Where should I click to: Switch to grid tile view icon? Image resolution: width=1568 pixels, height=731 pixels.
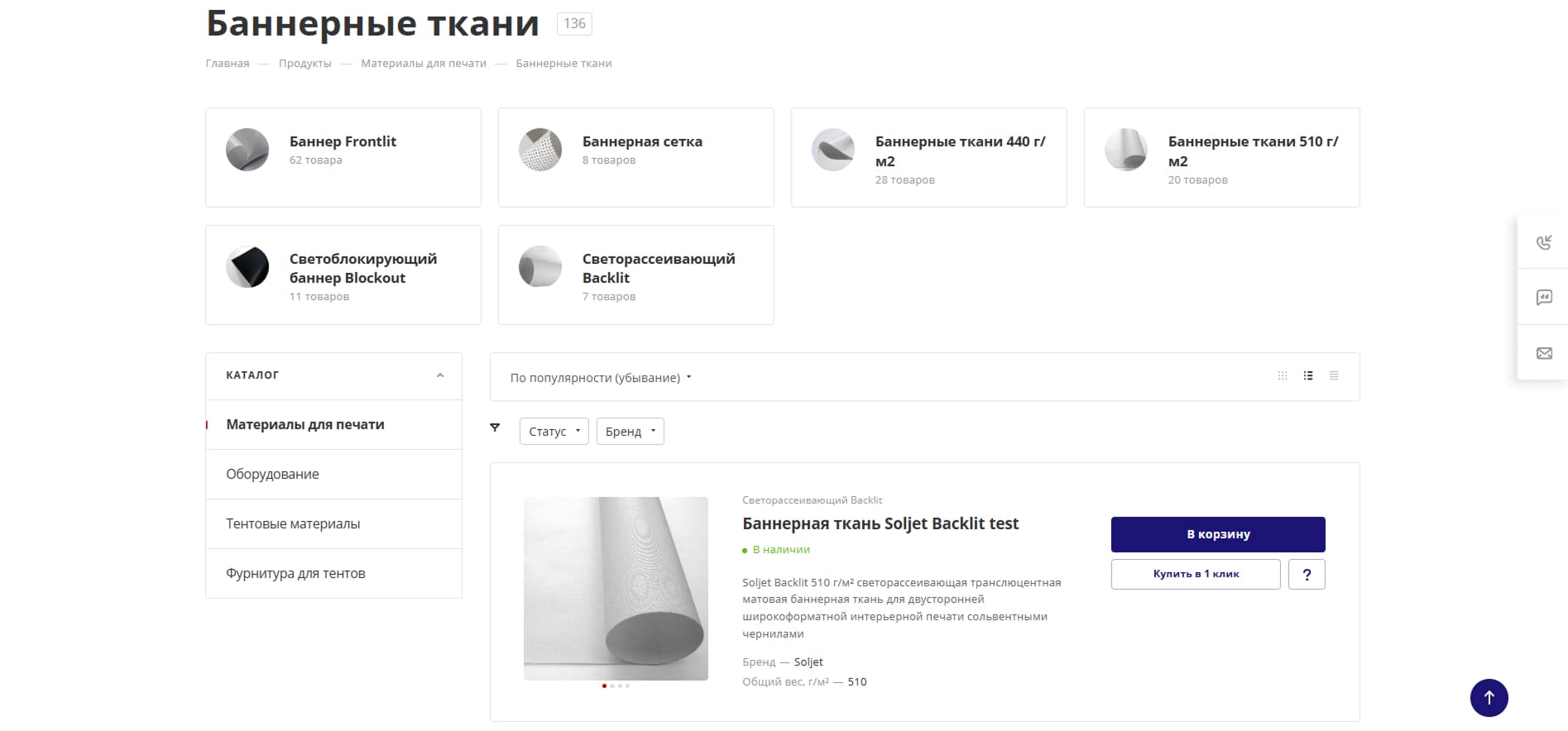click(x=1283, y=375)
